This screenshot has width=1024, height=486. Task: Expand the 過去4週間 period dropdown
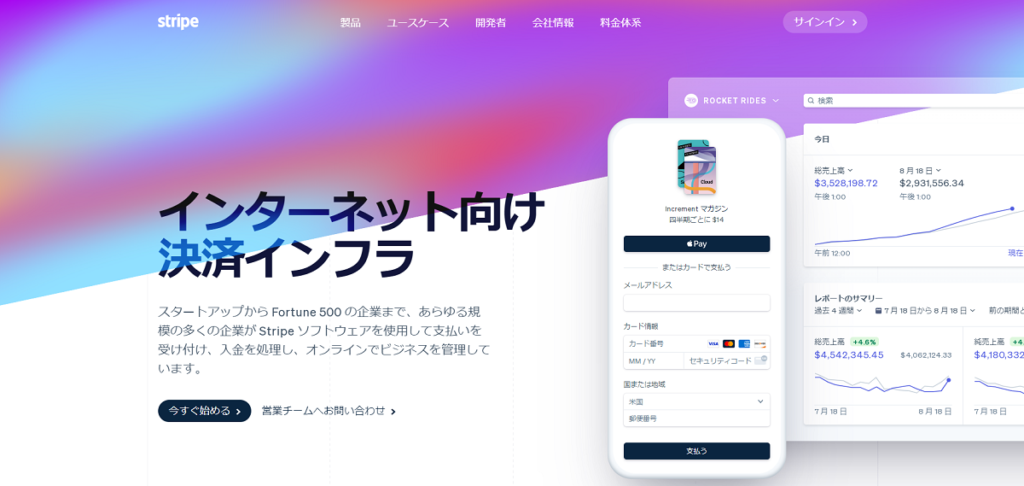838,310
